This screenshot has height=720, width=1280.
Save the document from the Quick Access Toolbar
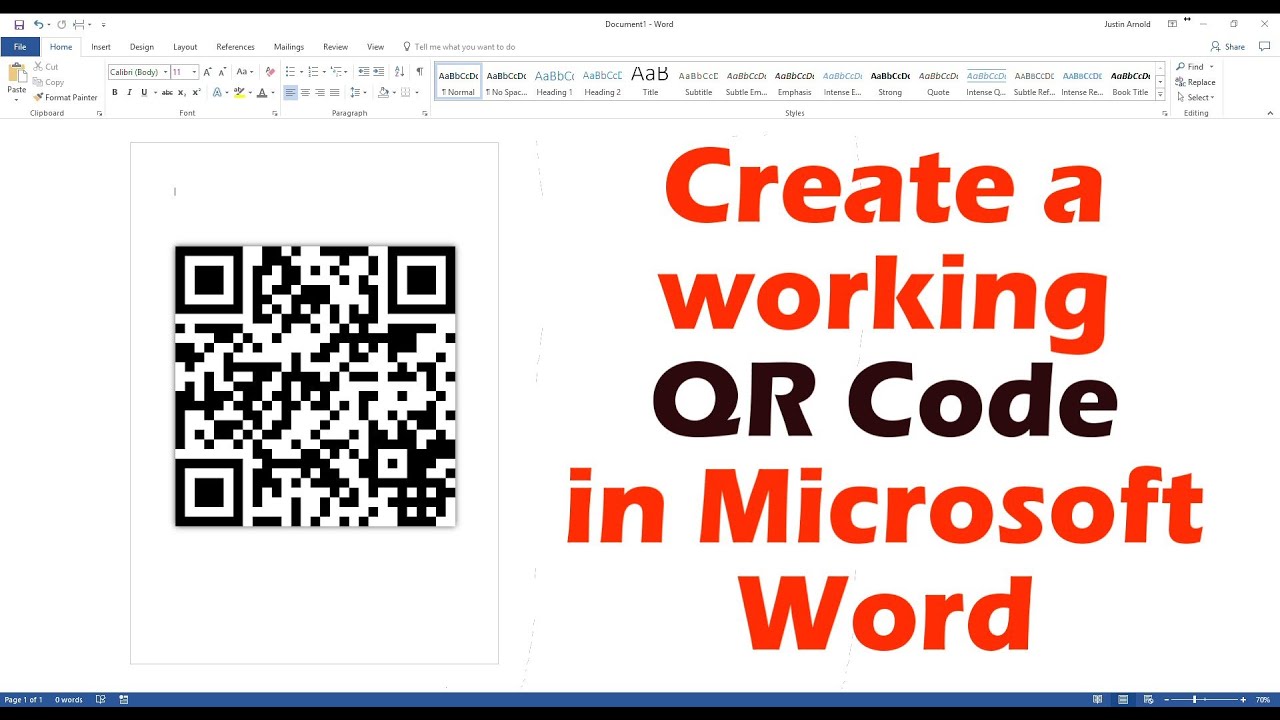(x=19, y=24)
